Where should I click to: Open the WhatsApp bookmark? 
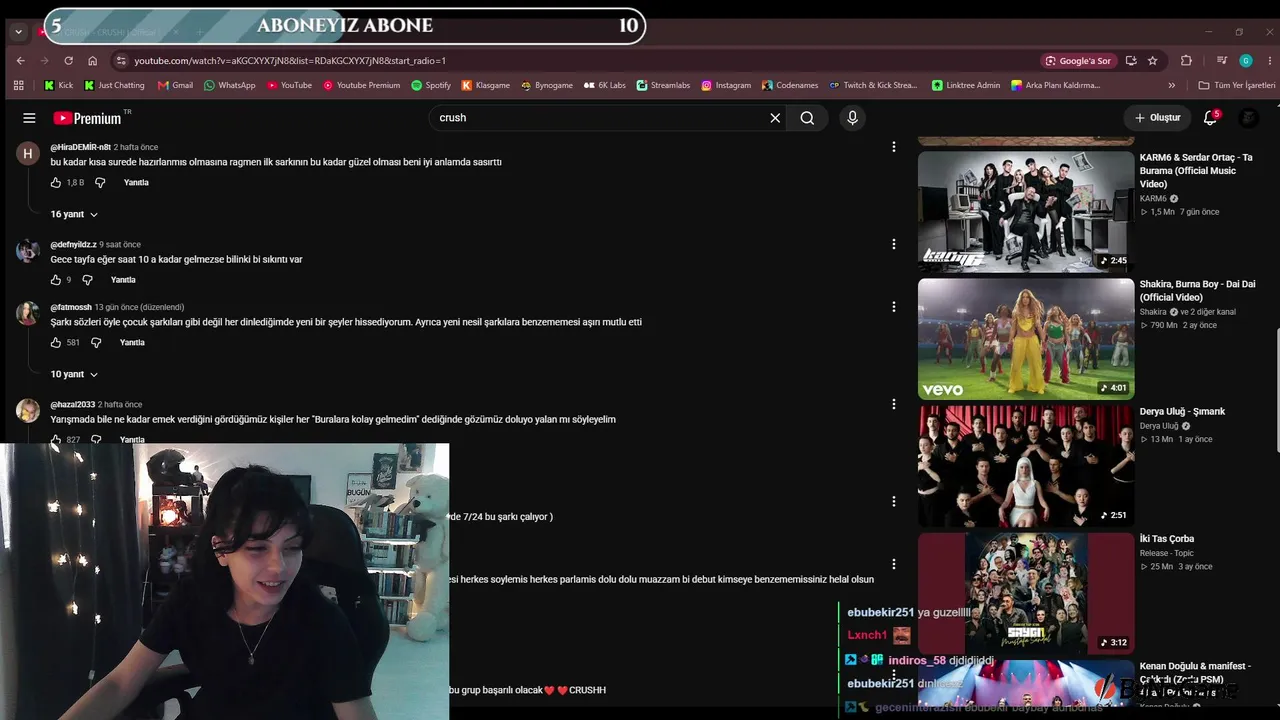229,85
